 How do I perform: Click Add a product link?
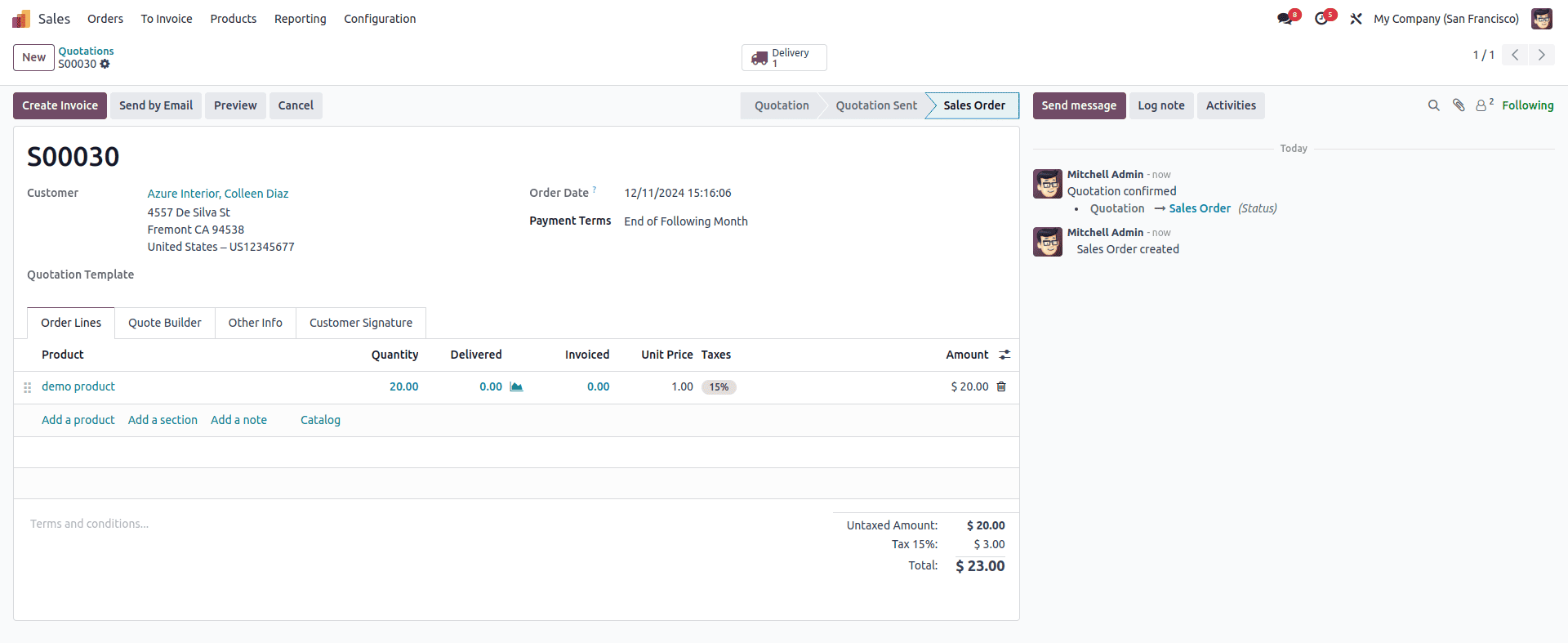pos(78,420)
